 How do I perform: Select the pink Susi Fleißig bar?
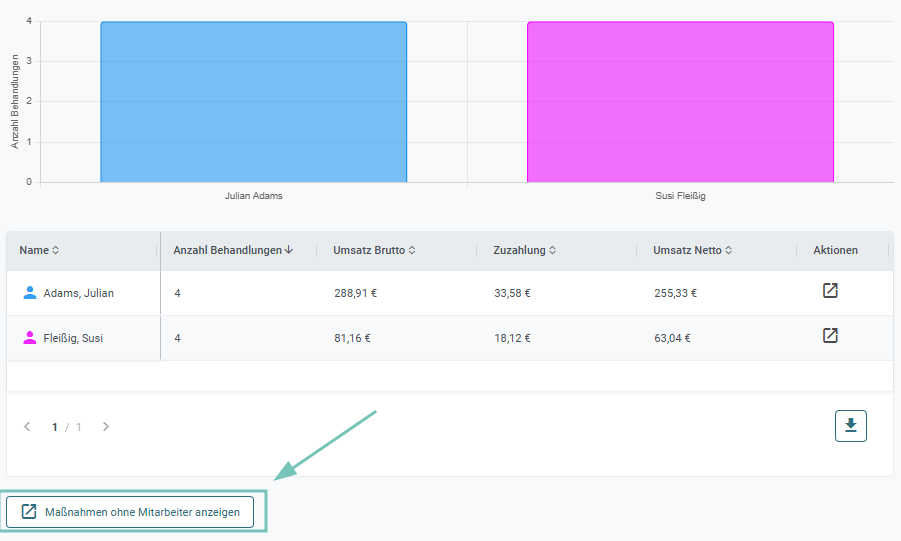click(680, 102)
